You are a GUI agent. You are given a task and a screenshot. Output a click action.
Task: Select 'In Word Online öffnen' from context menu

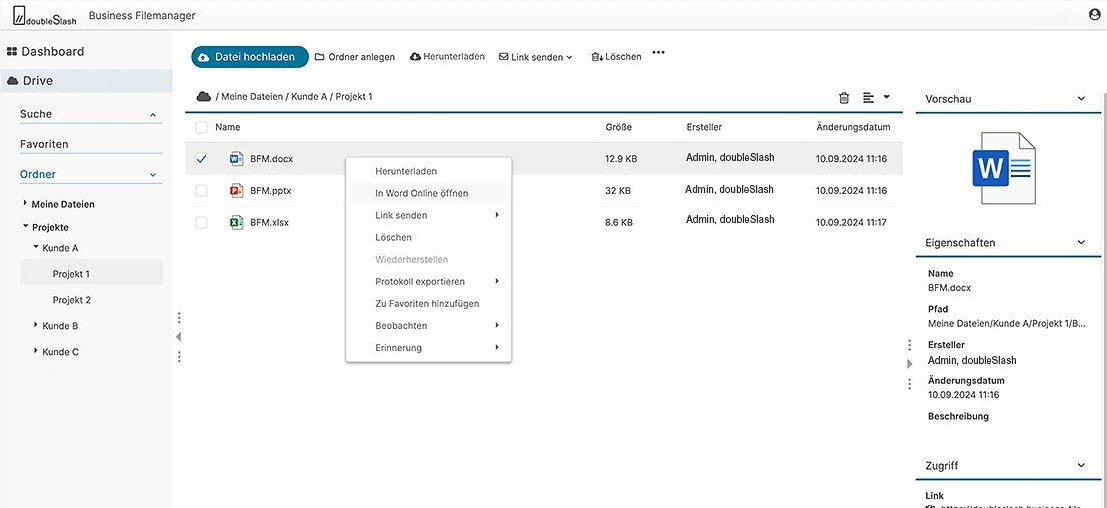click(x=421, y=193)
